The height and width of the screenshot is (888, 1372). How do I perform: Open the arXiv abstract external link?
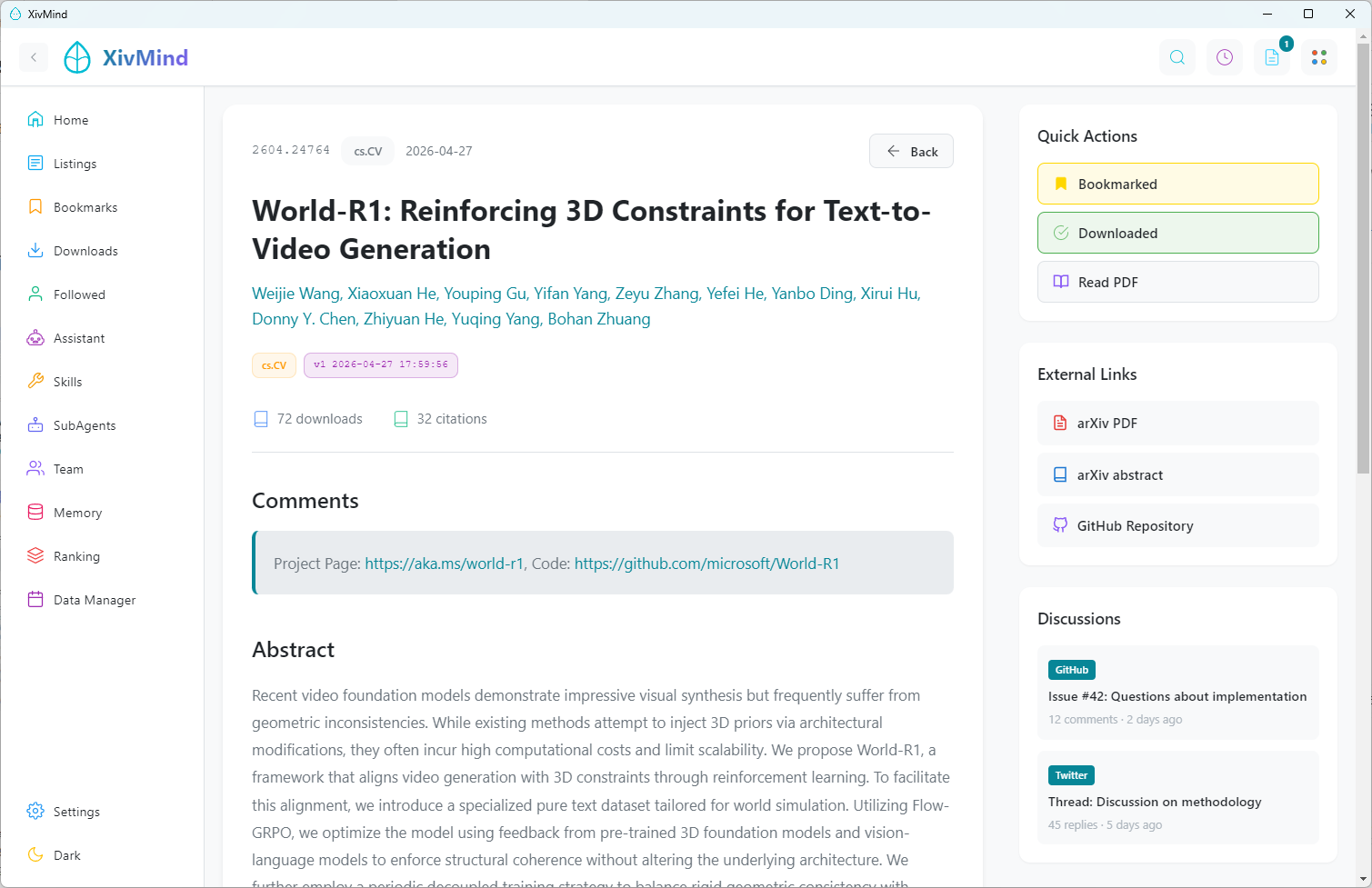[x=1178, y=474]
